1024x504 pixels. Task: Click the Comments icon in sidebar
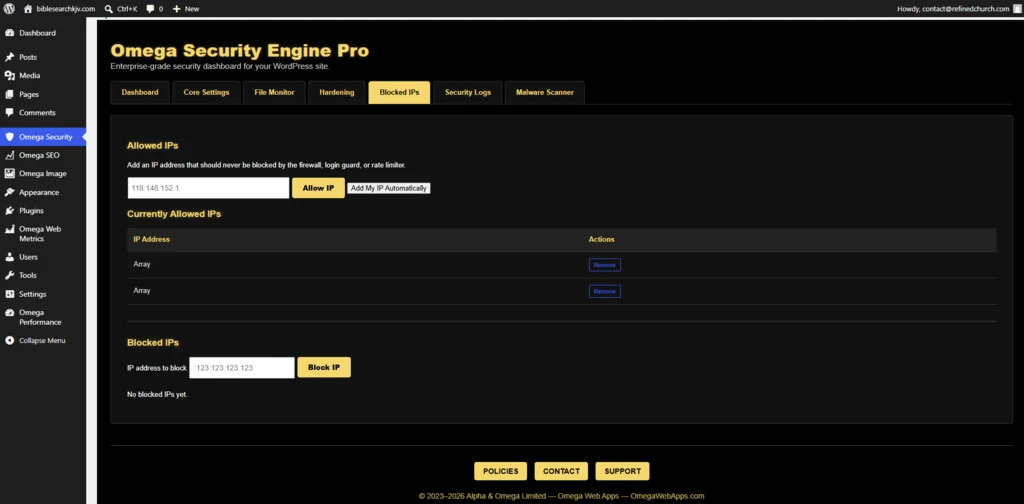click(x=9, y=112)
